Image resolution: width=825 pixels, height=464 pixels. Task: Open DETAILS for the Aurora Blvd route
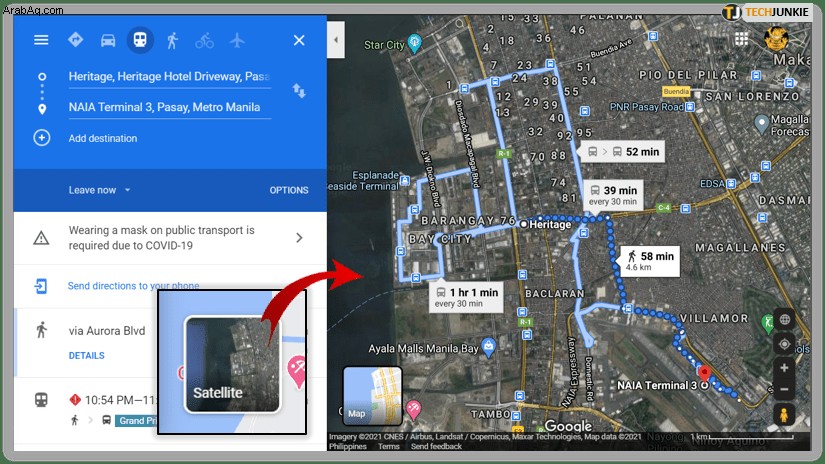pyautogui.click(x=86, y=356)
